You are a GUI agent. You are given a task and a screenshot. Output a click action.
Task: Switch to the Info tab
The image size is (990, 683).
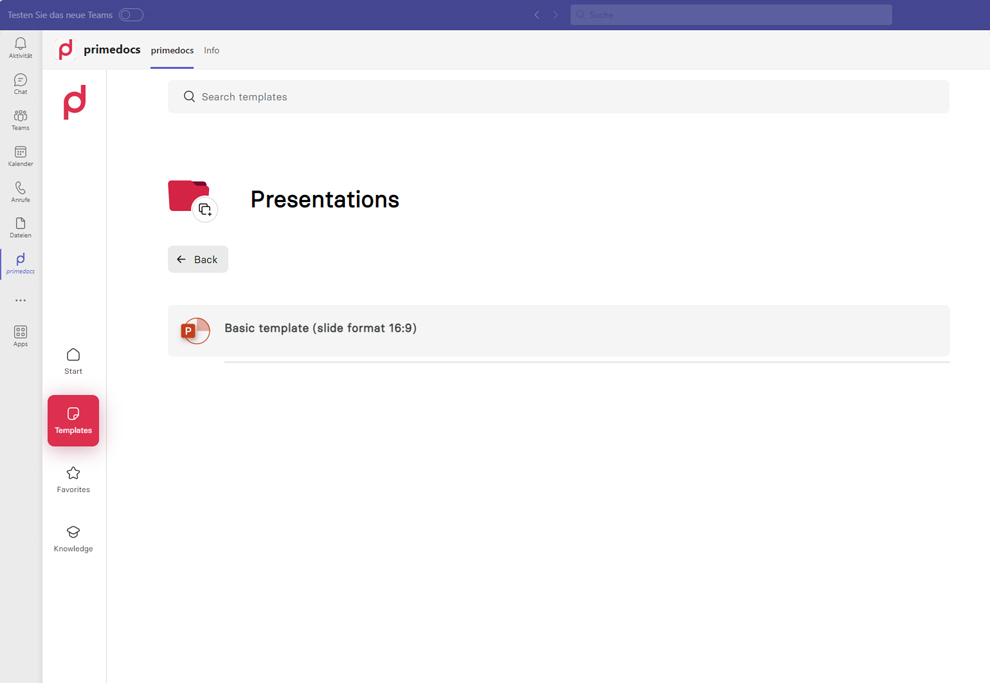click(211, 50)
